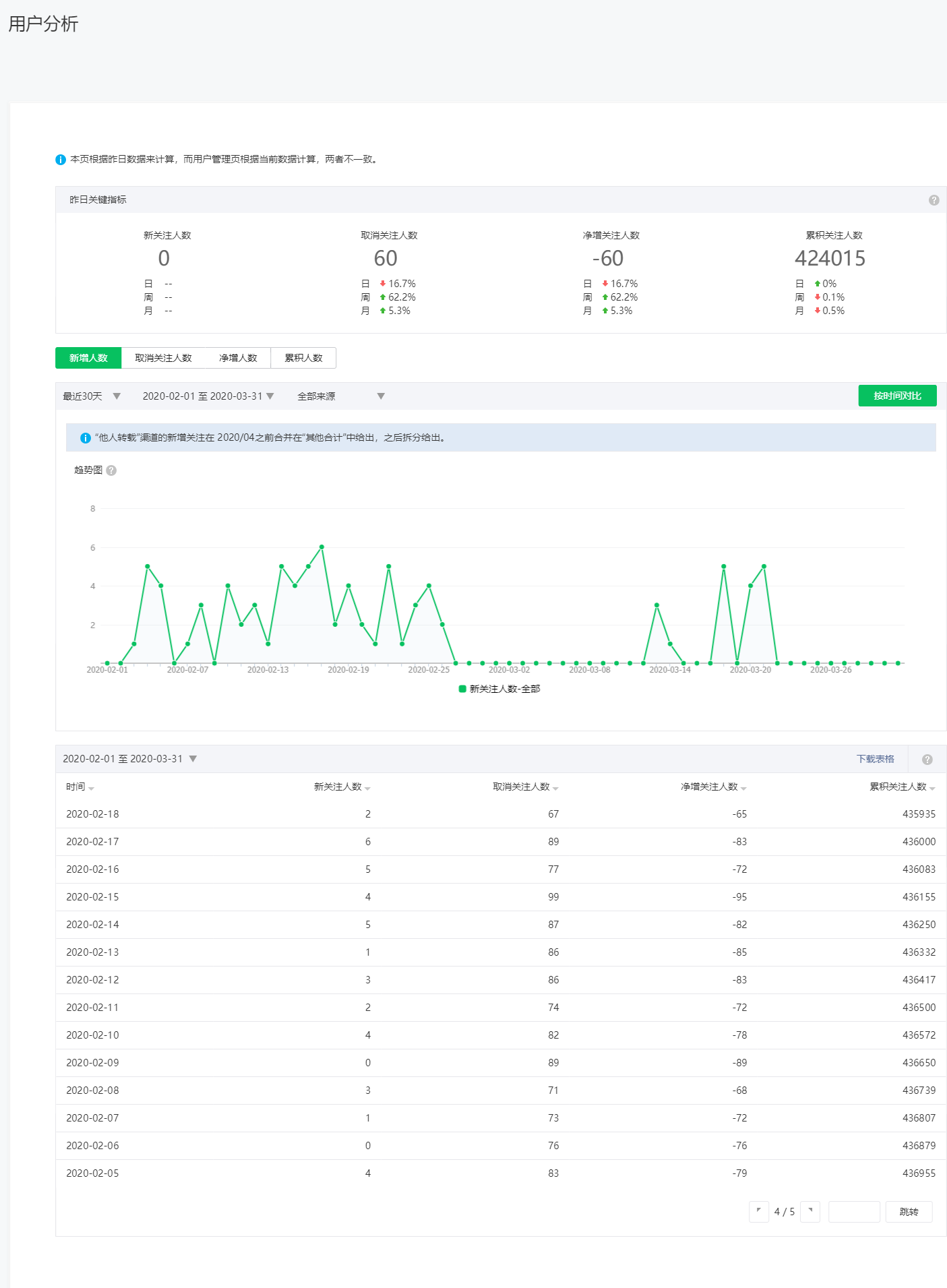The height and width of the screenshot is (1288, 947).
Task: Click the 2020-02-07 table row date
Action: (x=92, y=1118)
